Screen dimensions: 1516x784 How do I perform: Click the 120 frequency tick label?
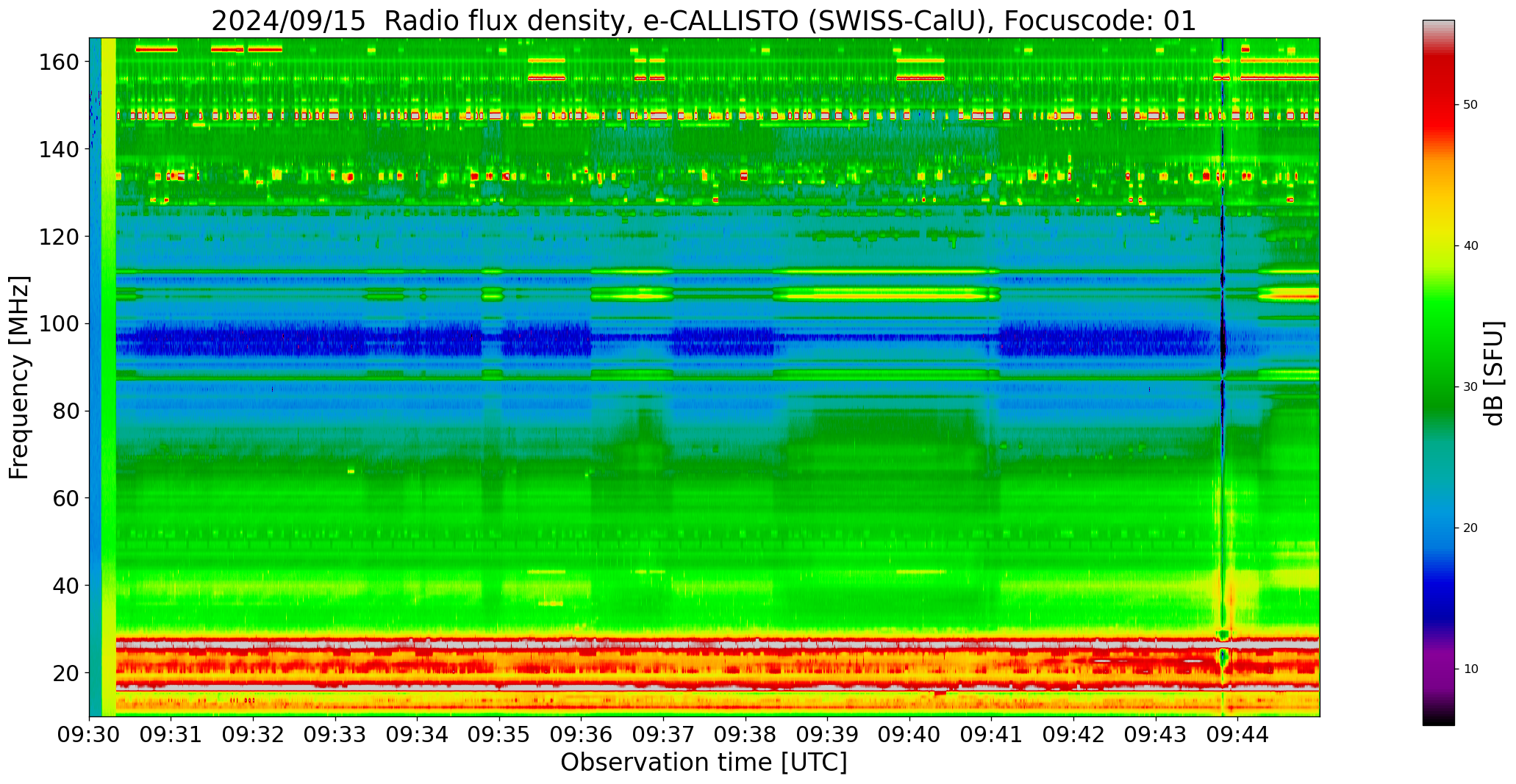click(60, 237)
